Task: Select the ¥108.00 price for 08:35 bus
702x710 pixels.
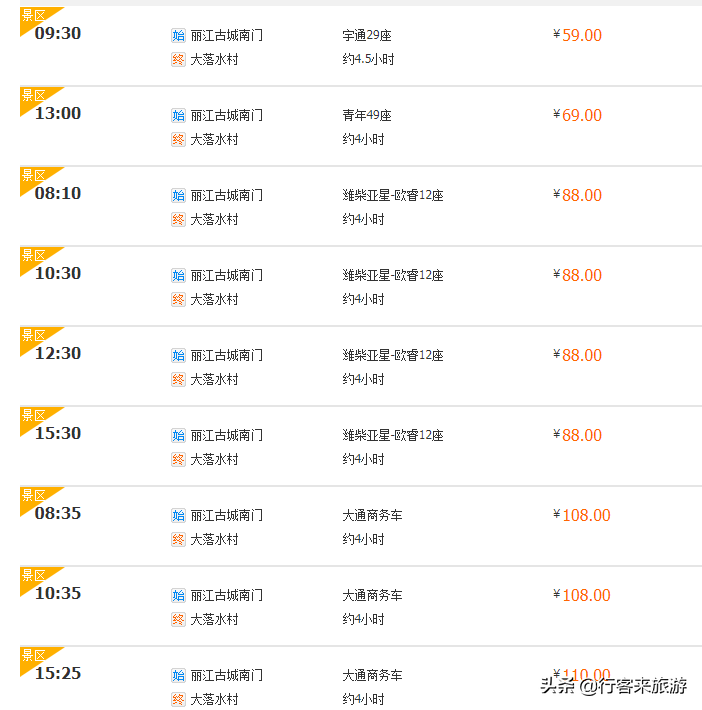Action: click(x=582, y=515)
